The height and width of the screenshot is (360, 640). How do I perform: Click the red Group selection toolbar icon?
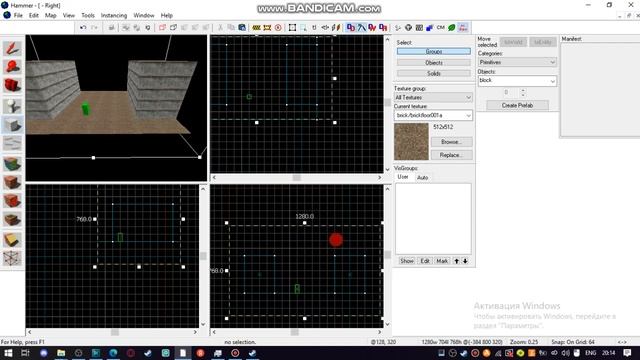[x=162, y=27]
